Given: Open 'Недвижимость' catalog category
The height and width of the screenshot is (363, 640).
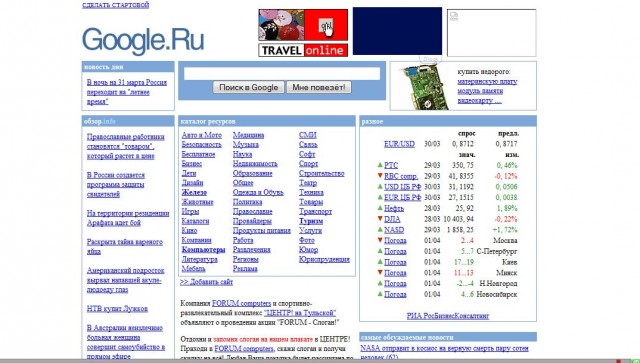Looking at the screenshot, I should [x=255, y=164].
